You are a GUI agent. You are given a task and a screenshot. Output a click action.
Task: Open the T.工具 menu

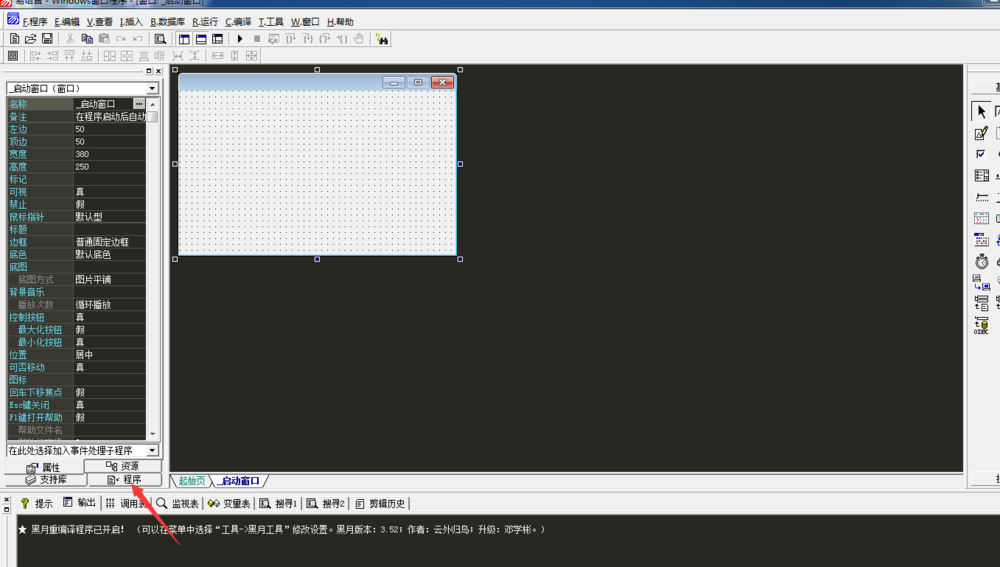tap(270, 22)
